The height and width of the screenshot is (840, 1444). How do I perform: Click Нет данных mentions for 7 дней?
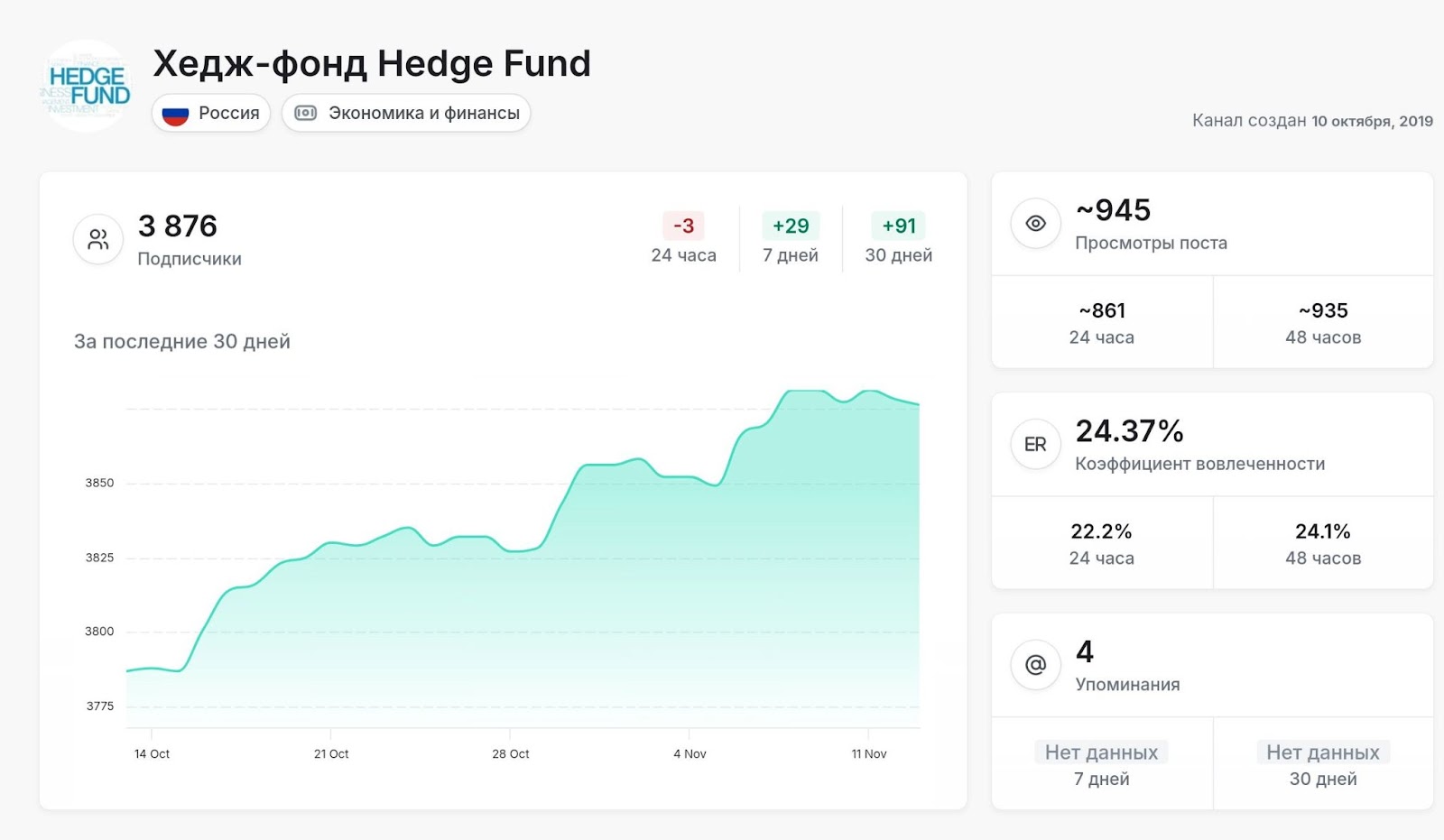click(1102, 763)
